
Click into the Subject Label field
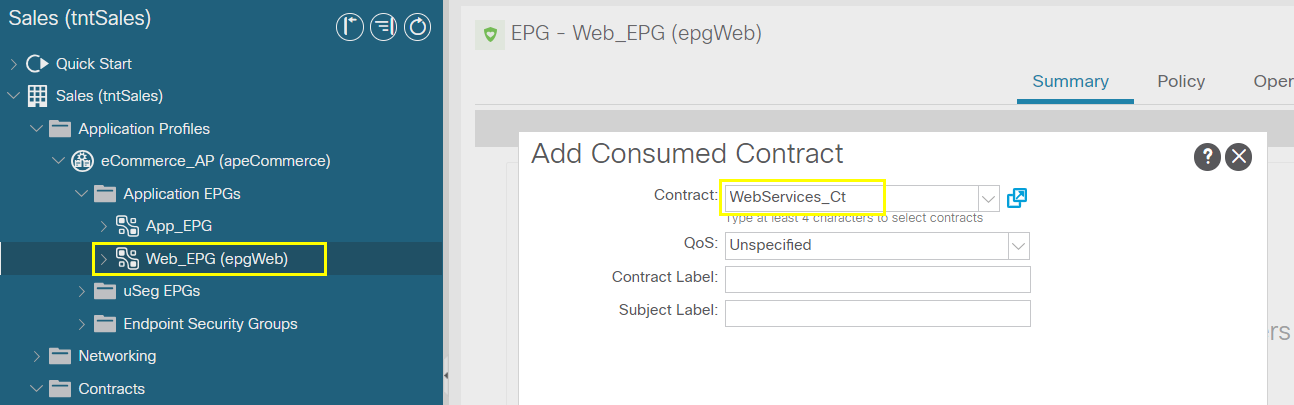(x=877, y=313)
